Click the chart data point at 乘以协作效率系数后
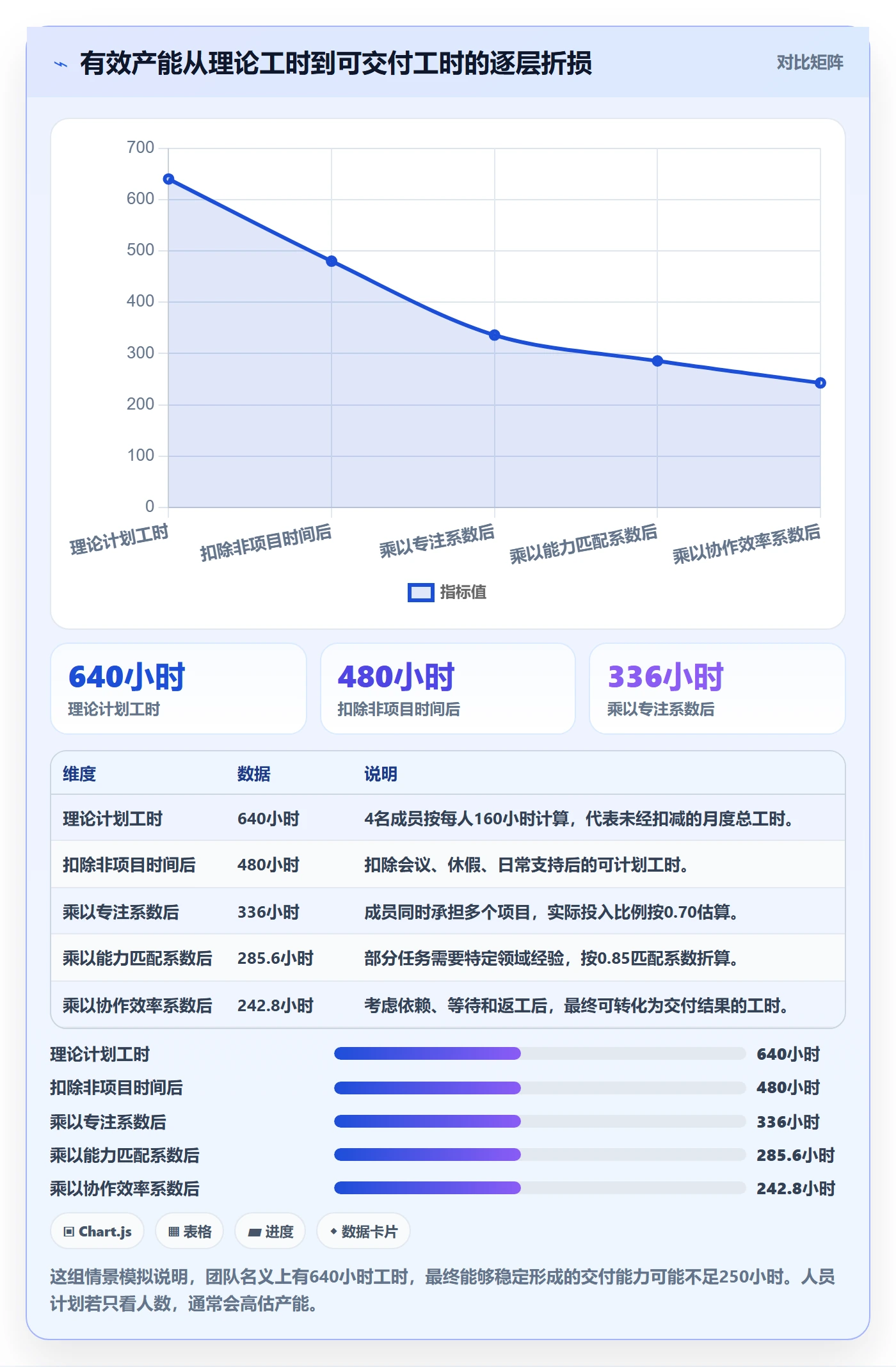Viewport: 896px width, 1367px height. click(x=820, y=383)
